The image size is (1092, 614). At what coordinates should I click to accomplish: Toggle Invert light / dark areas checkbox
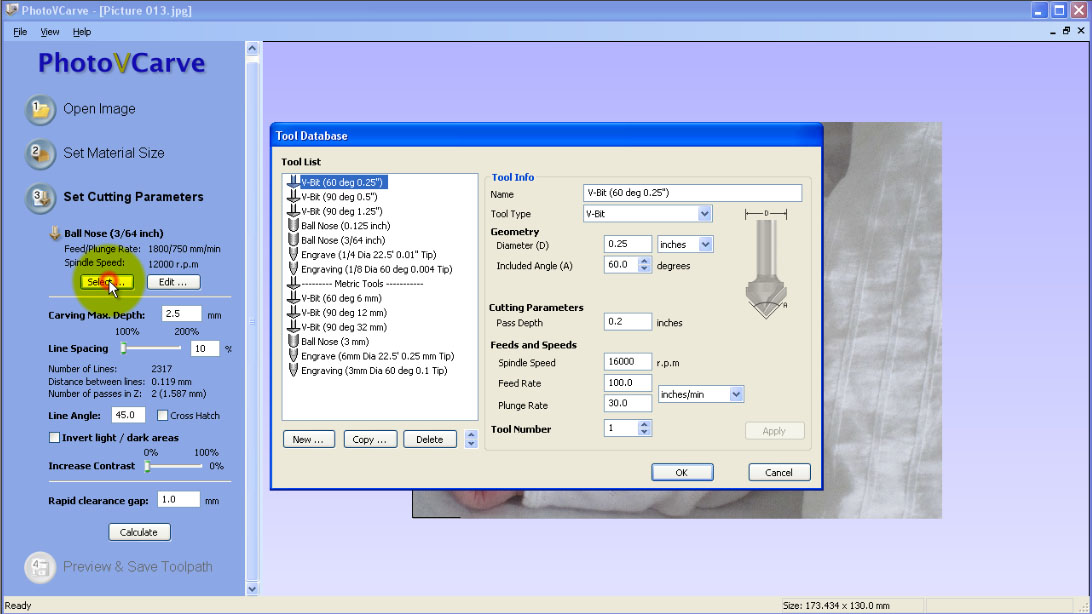pyautogui.click(x=54, y=438)
